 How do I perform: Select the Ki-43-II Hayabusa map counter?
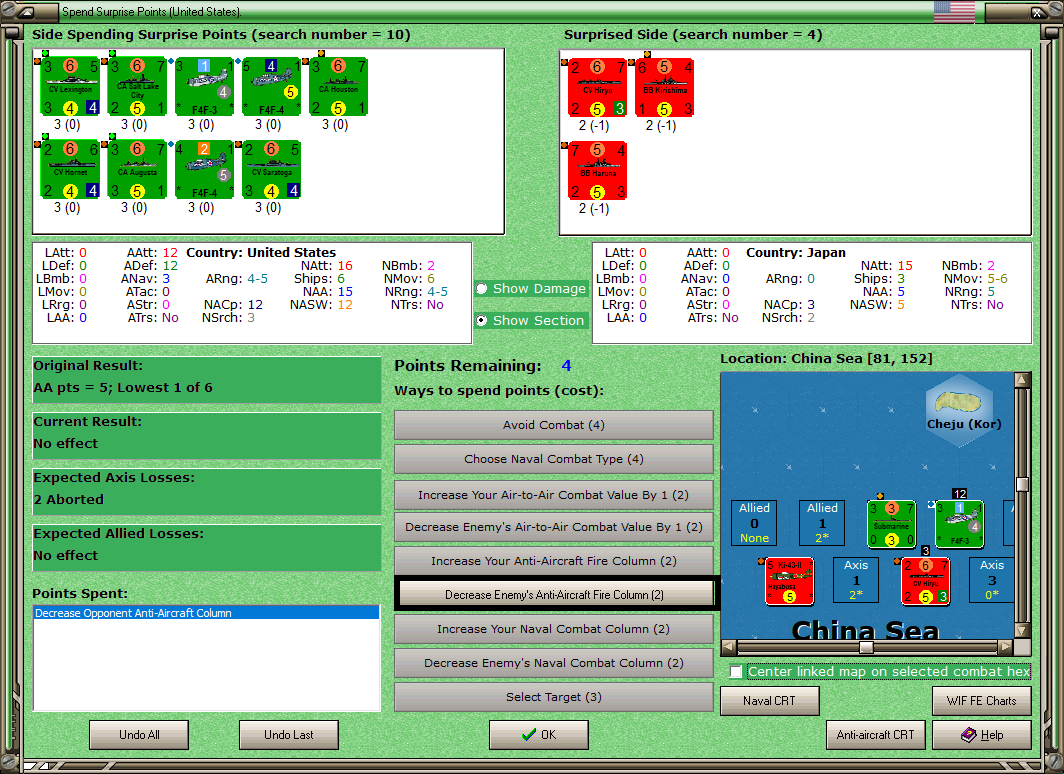pyautogui.click(x=789, y=581)
